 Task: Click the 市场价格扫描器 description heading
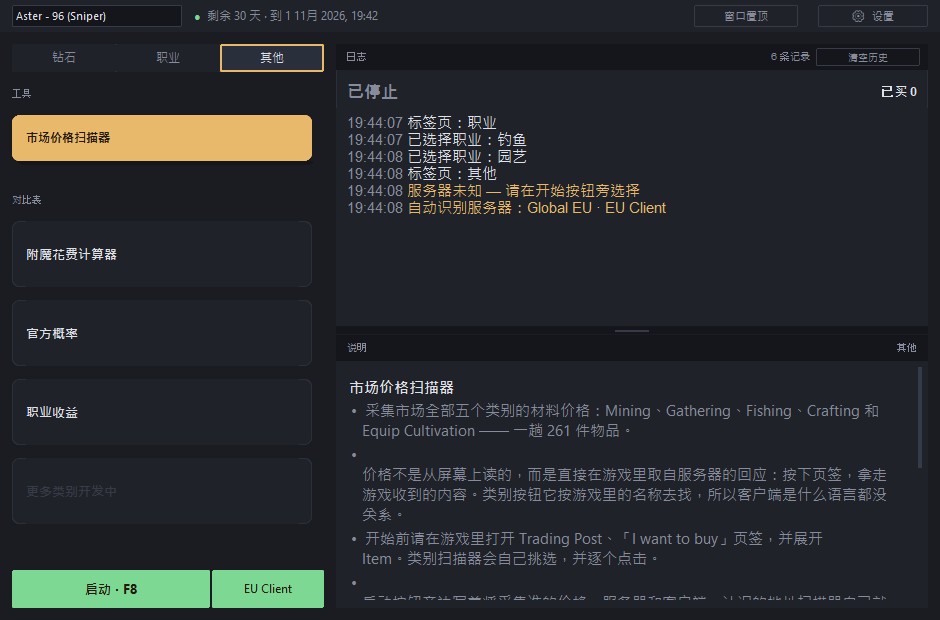402,388
